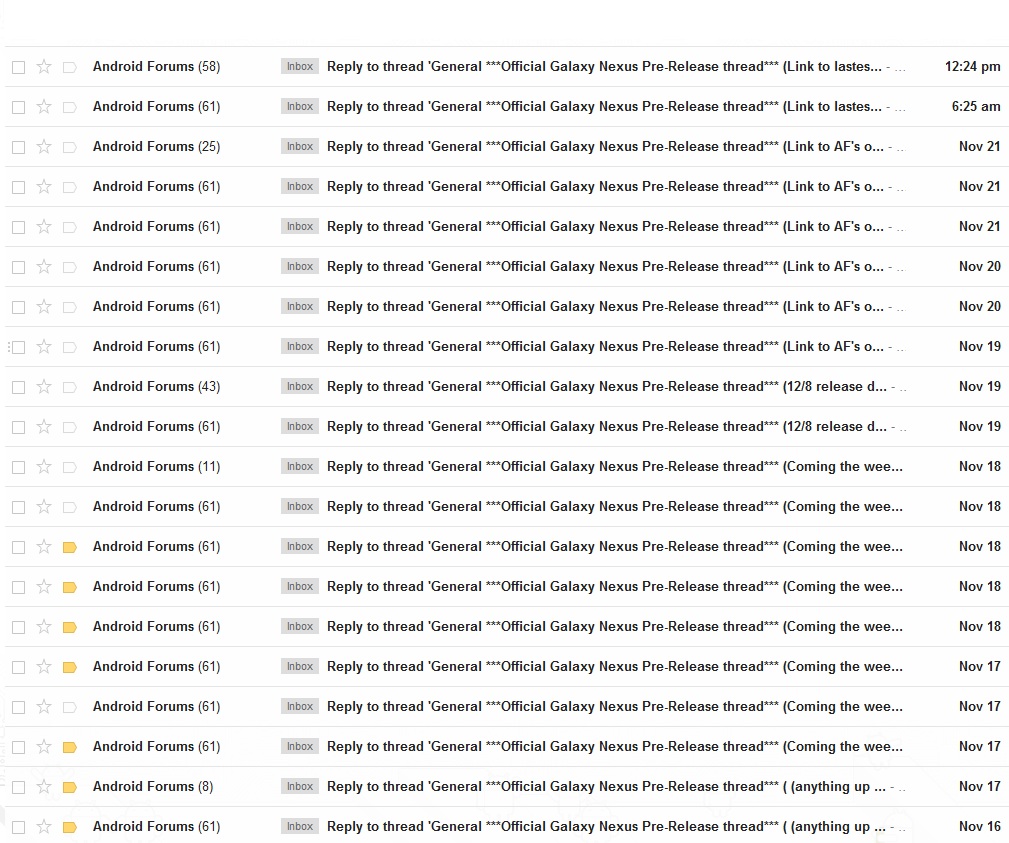
Task: Open Nov 19 (61) '12/8 release d...' subject
Action: tap(607, 426)
